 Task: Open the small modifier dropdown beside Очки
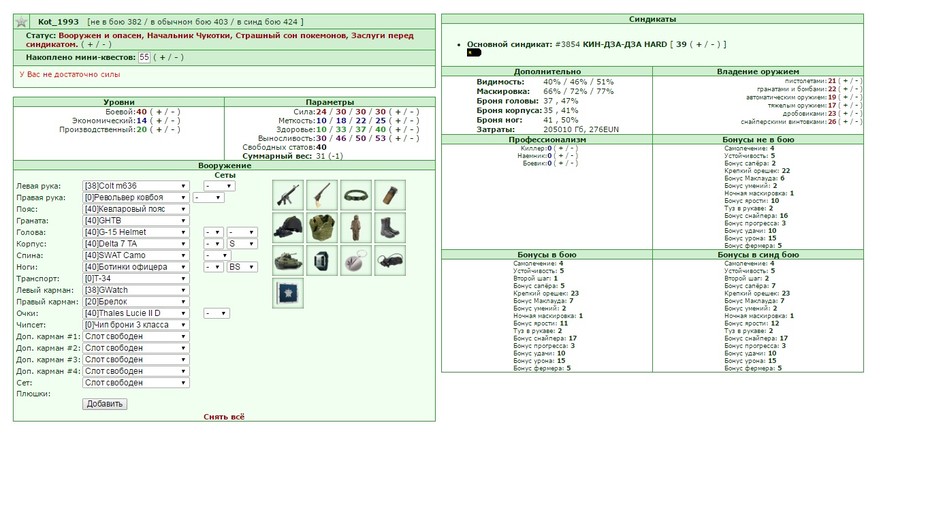[216, 313]
